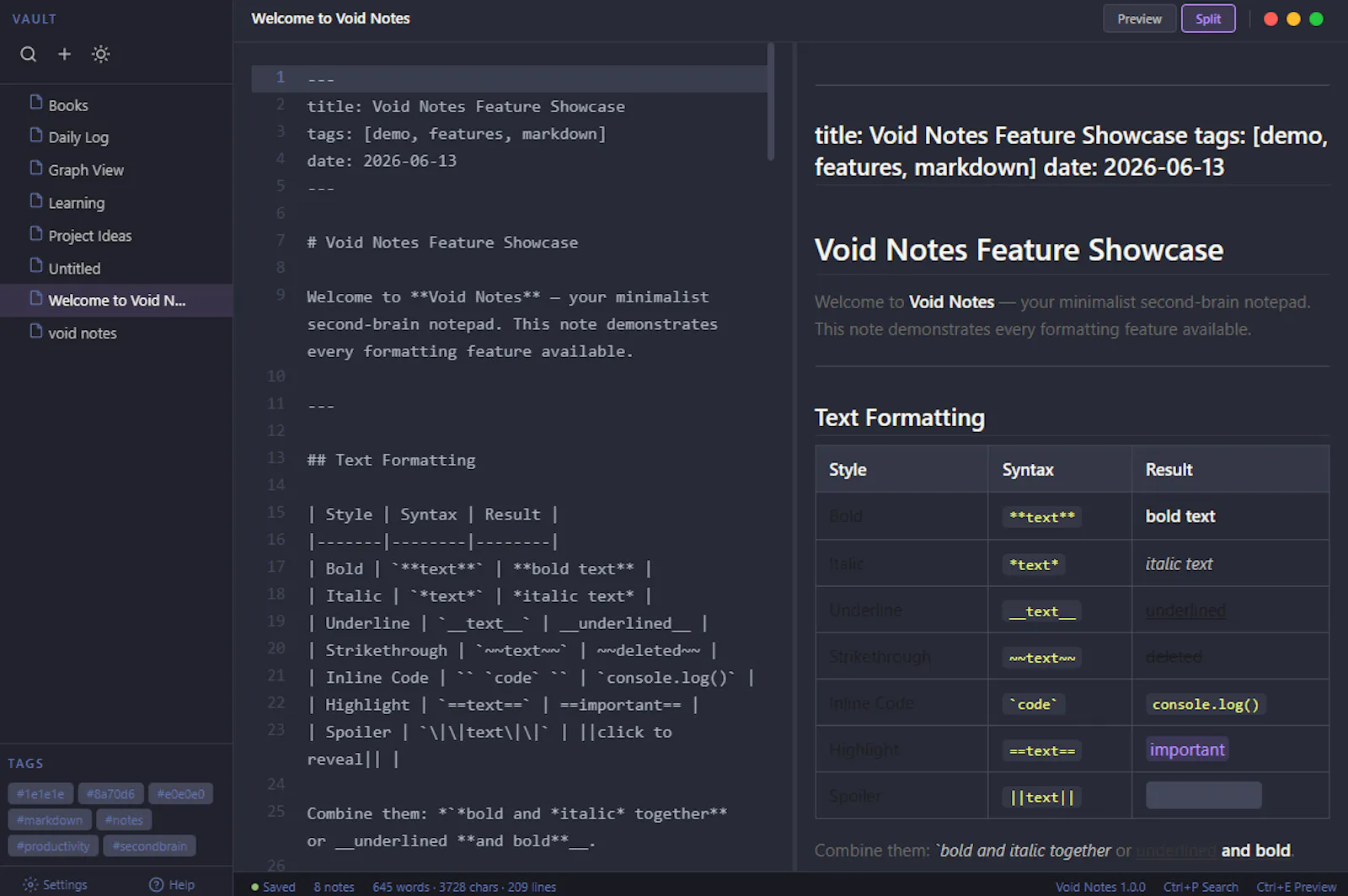
Task: Open Help in the sidebar footer
Action: tap(172, 884)
